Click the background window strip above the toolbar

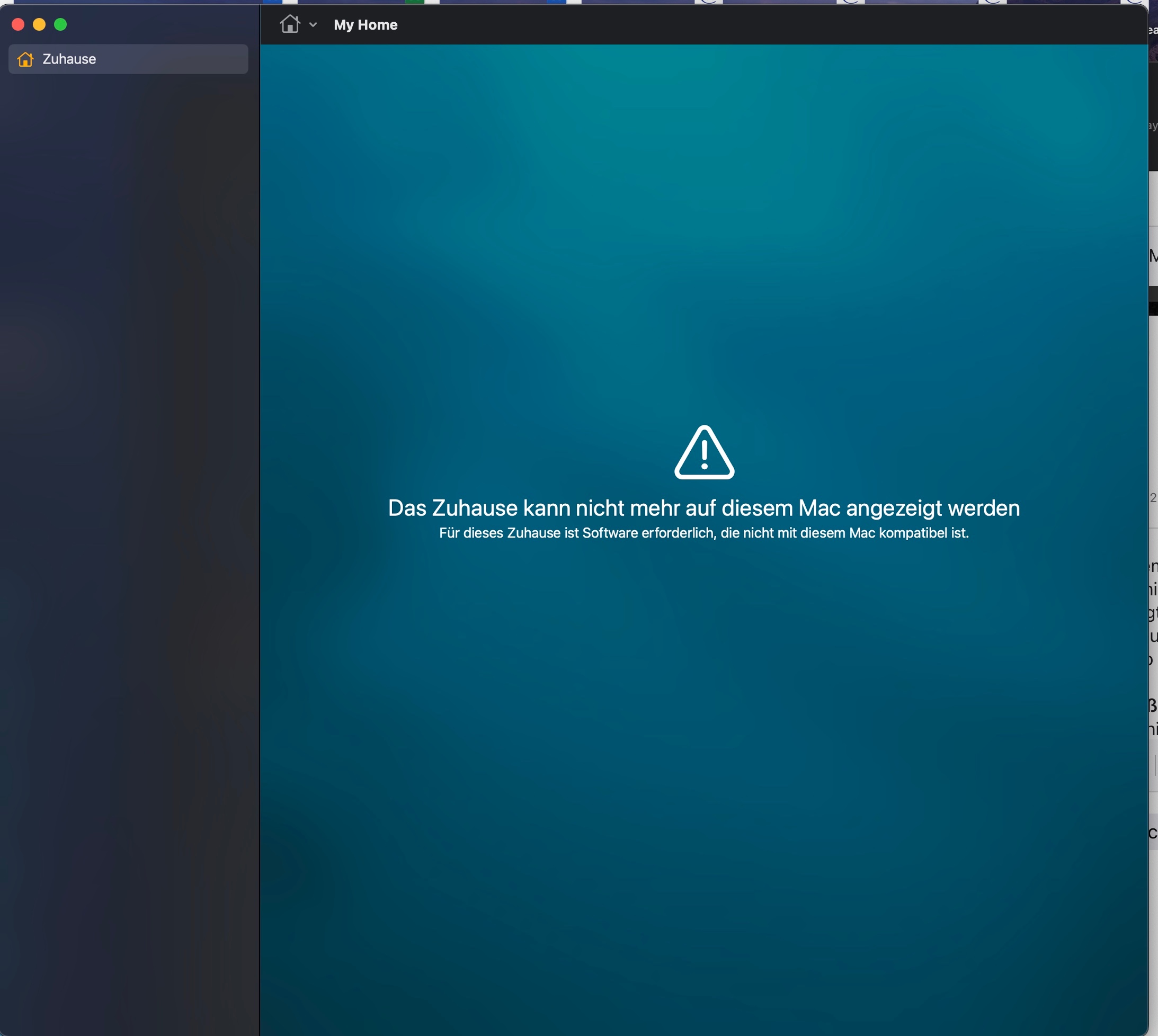(x=626, y=2)
